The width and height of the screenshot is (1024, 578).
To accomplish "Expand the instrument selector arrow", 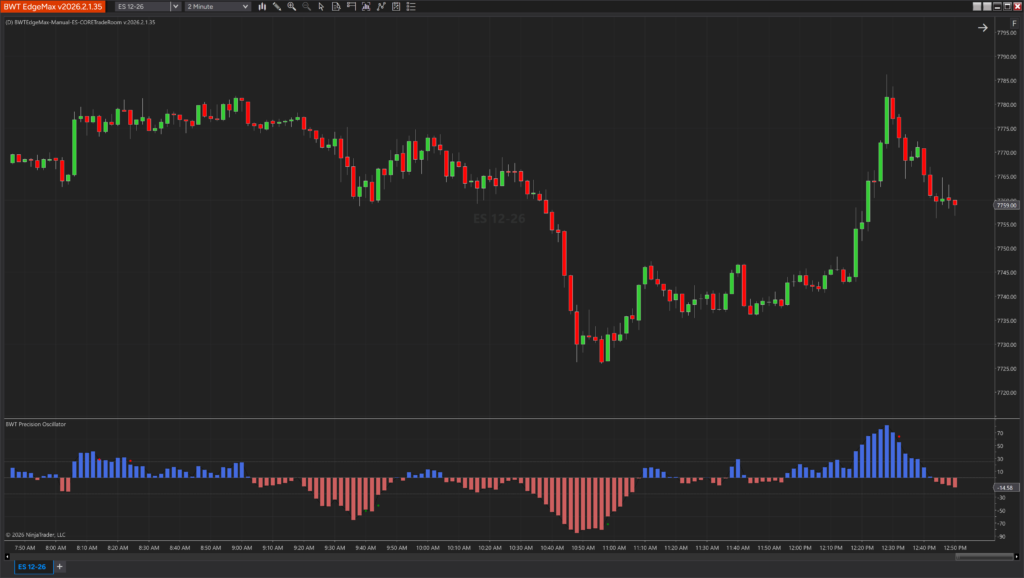I will pyautogui.click(x=175, y=7).
